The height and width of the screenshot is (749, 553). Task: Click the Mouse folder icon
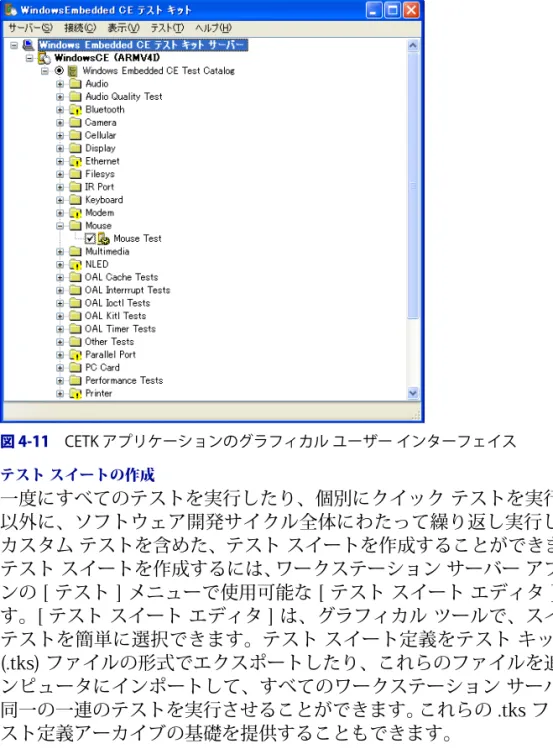click(x=75, y=226)
